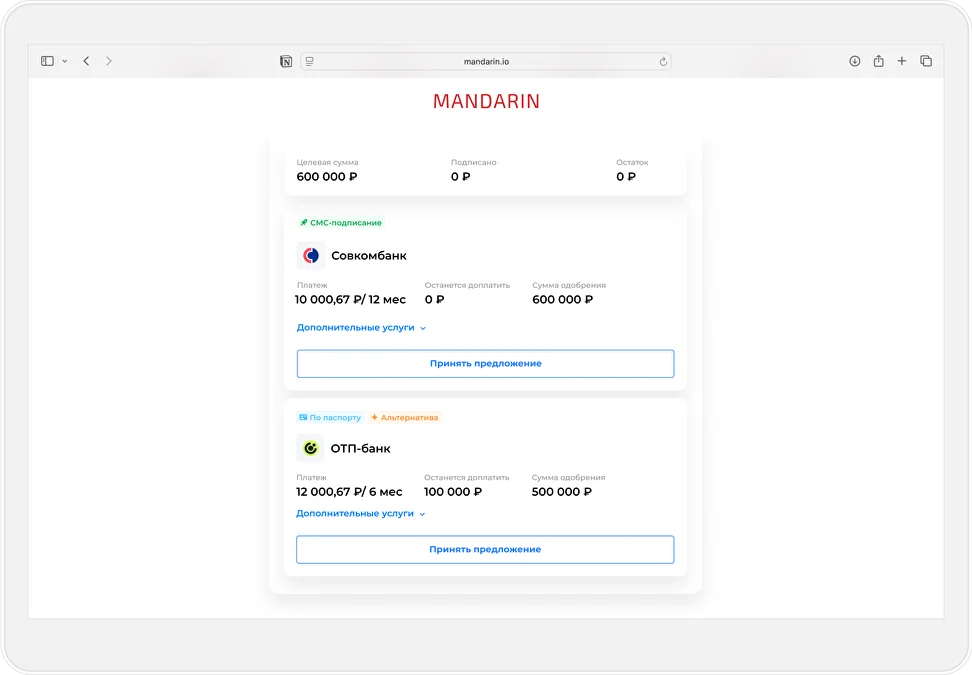Click payment 10 000,67 ₽/ 12 мес
972x675 pixels.
click(x=350, y=299)
